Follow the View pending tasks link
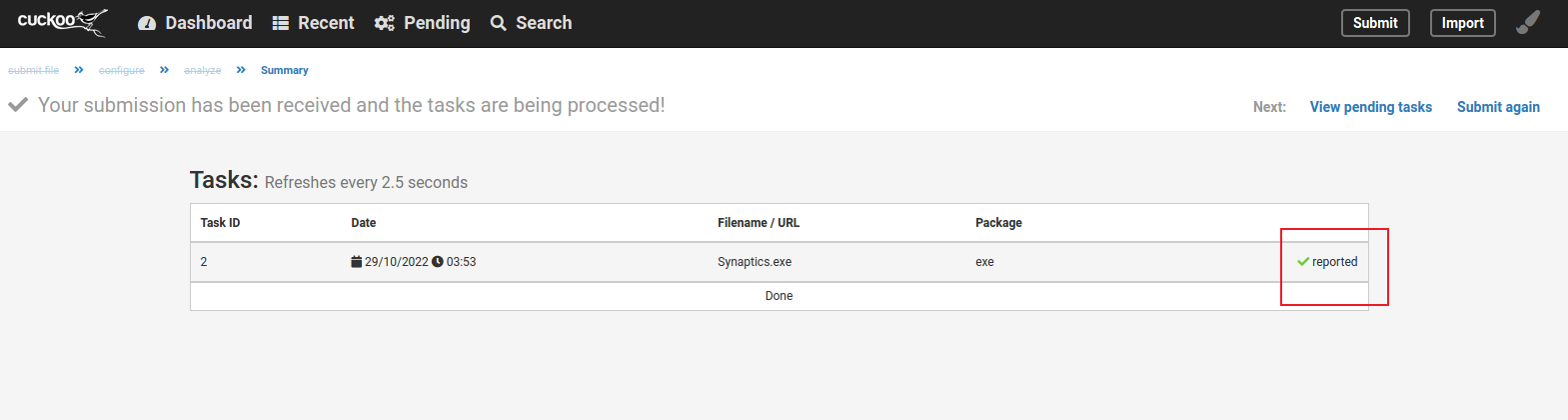The height and width of the screenshot is (420, 1568). (1370, 107)
